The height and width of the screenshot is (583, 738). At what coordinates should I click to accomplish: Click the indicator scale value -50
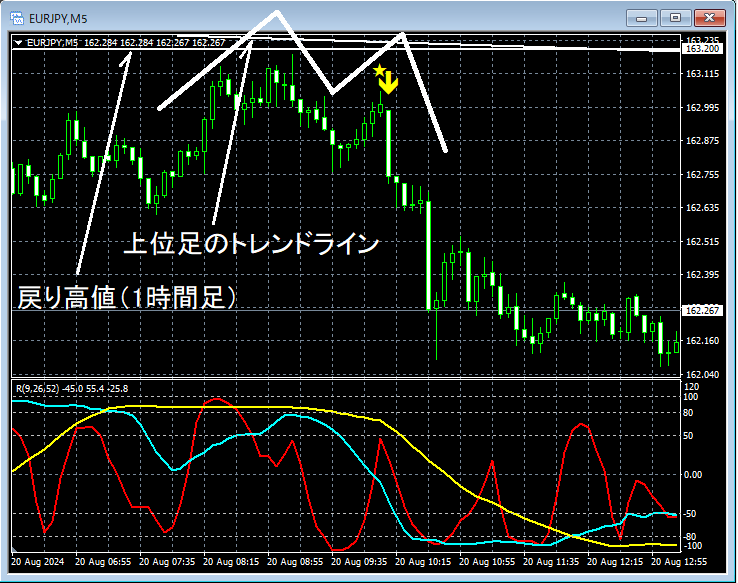pos(690,513)
